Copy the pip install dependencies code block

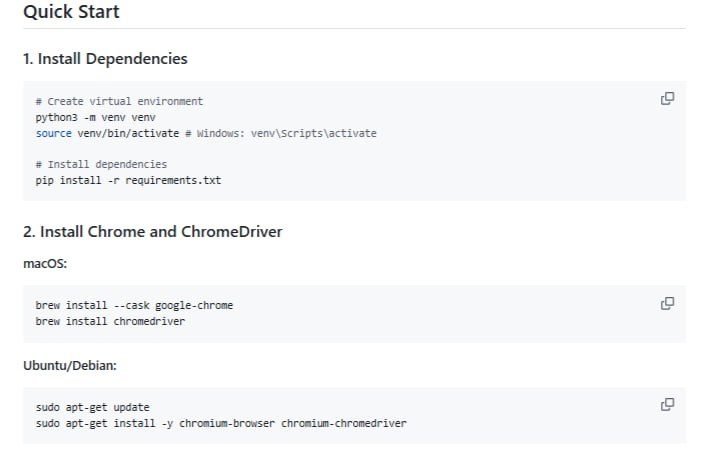(667, 99)
